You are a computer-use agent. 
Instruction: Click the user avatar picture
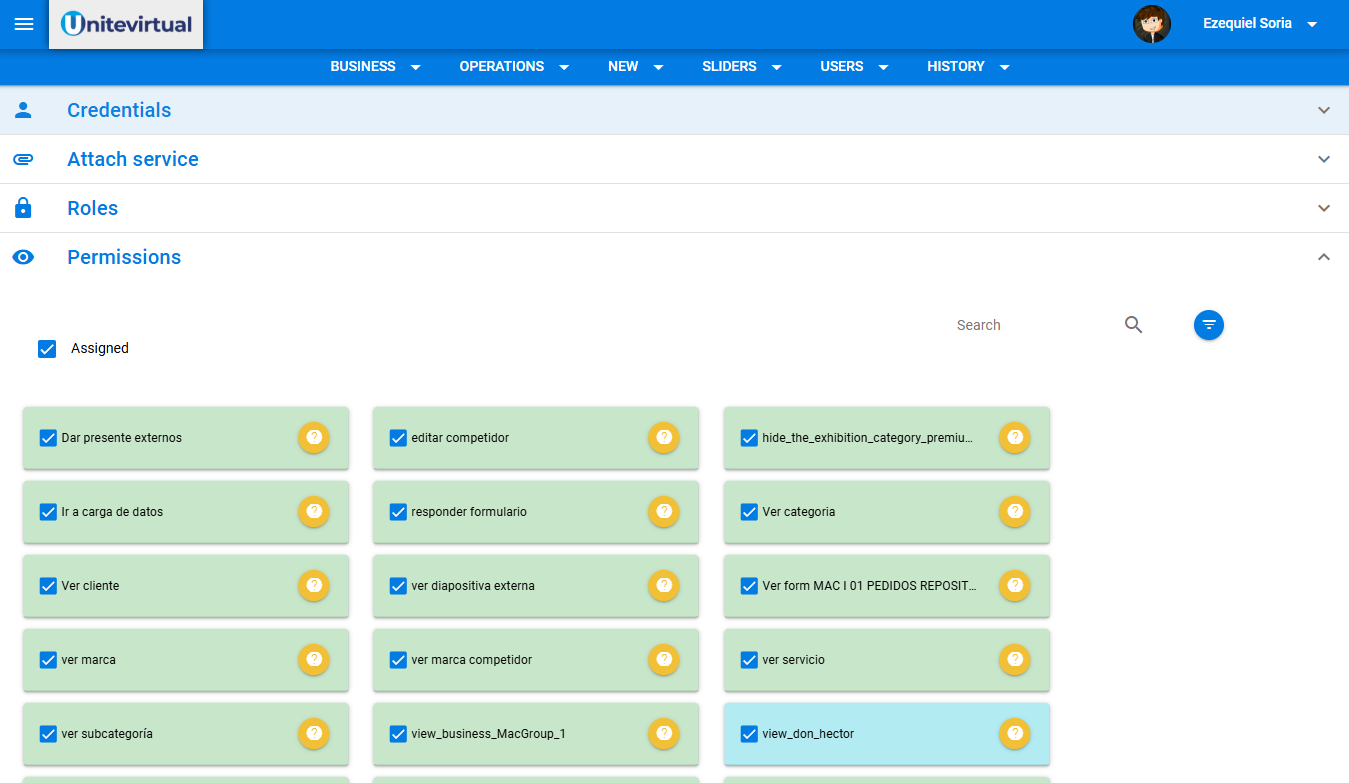click(1151, 24)
